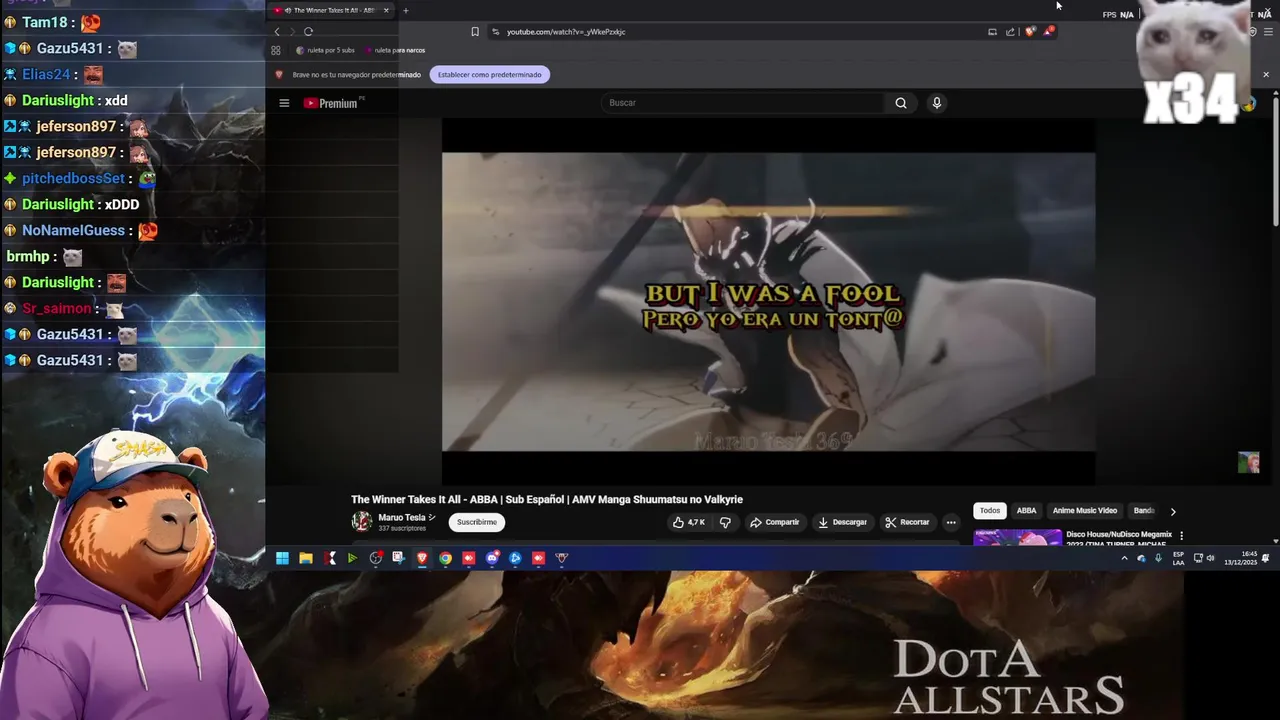
Task: Click the video title The Winner Takes It All
Action: coord(547,499)
